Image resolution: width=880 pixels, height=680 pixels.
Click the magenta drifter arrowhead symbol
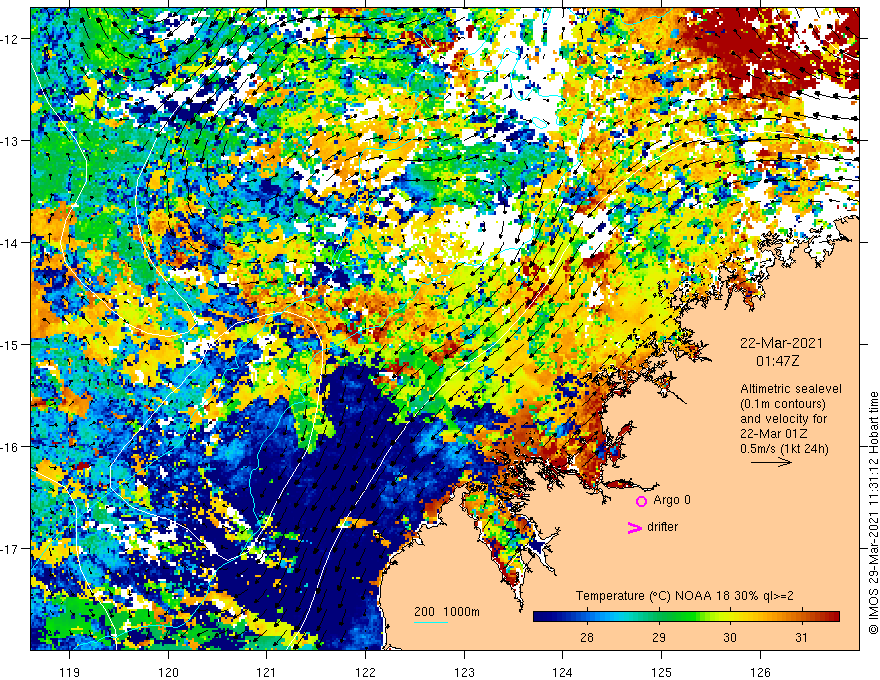(634, 527)
